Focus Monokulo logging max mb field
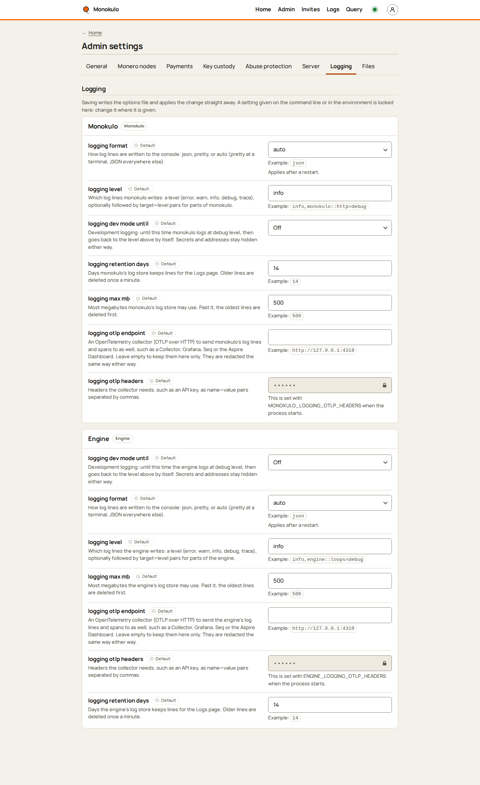Viewport: 480px width, 785px height. pos(330,303)
